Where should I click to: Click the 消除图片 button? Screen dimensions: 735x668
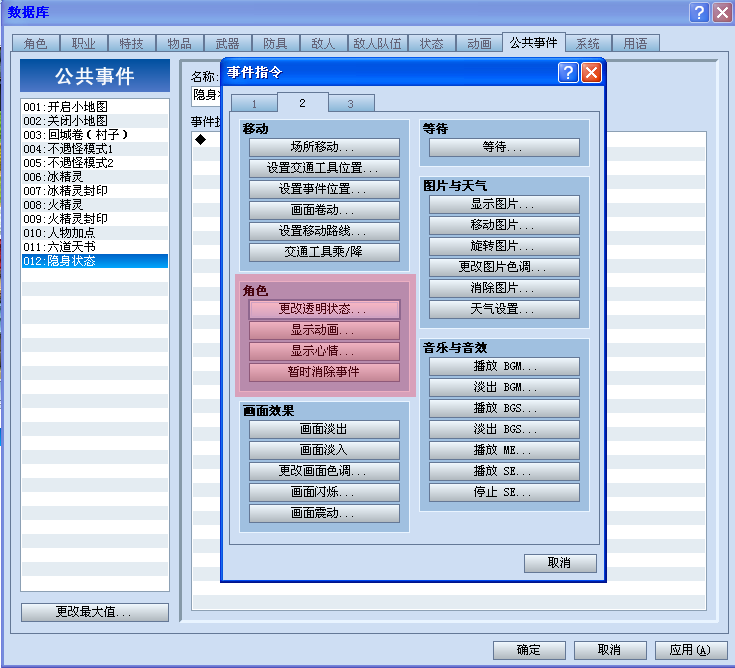504,288
